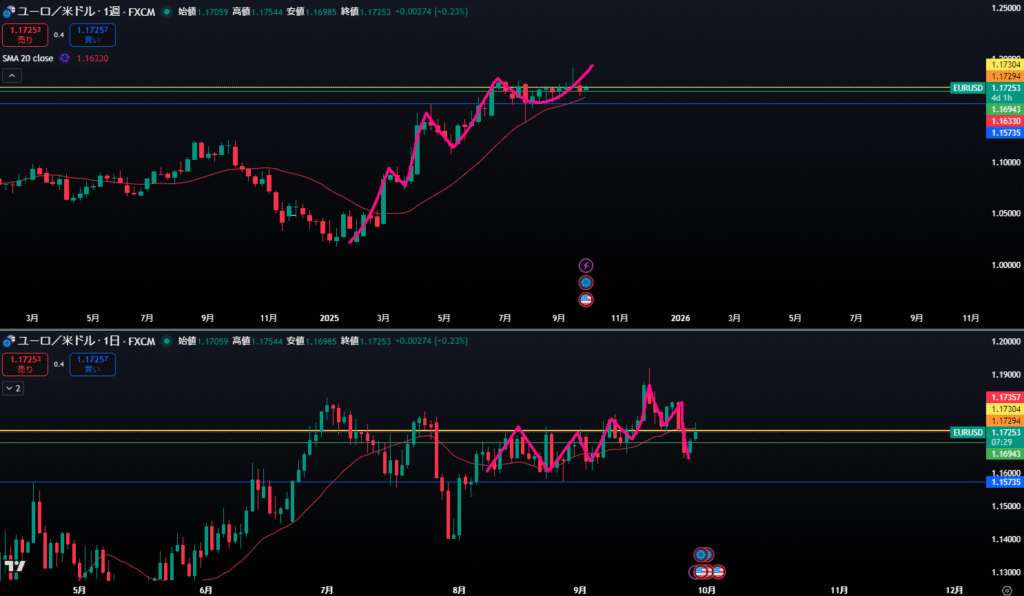Click the EU flag event marker in daily chart
Screen dimensions: 1024x596
(x=702, y=554)
